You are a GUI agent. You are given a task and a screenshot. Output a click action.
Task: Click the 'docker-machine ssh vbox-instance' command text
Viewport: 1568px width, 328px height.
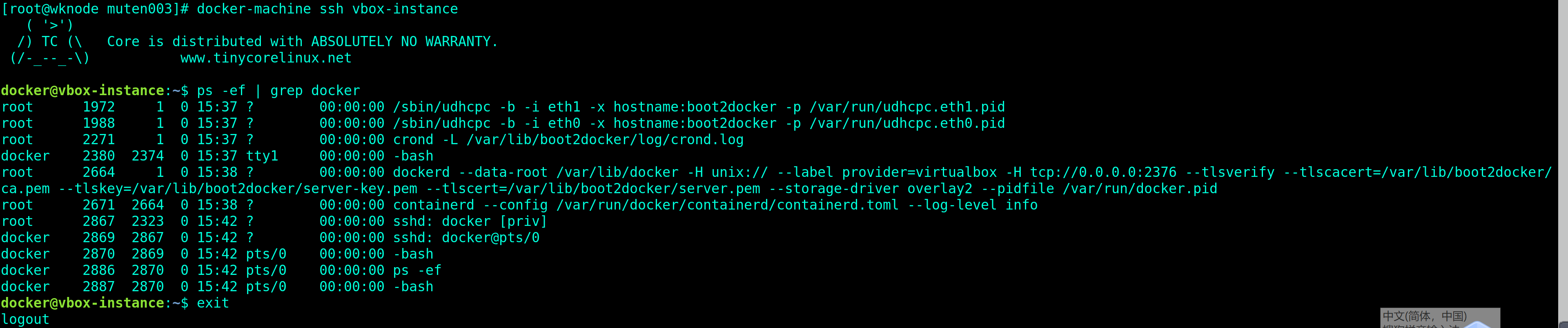(327, 9)
